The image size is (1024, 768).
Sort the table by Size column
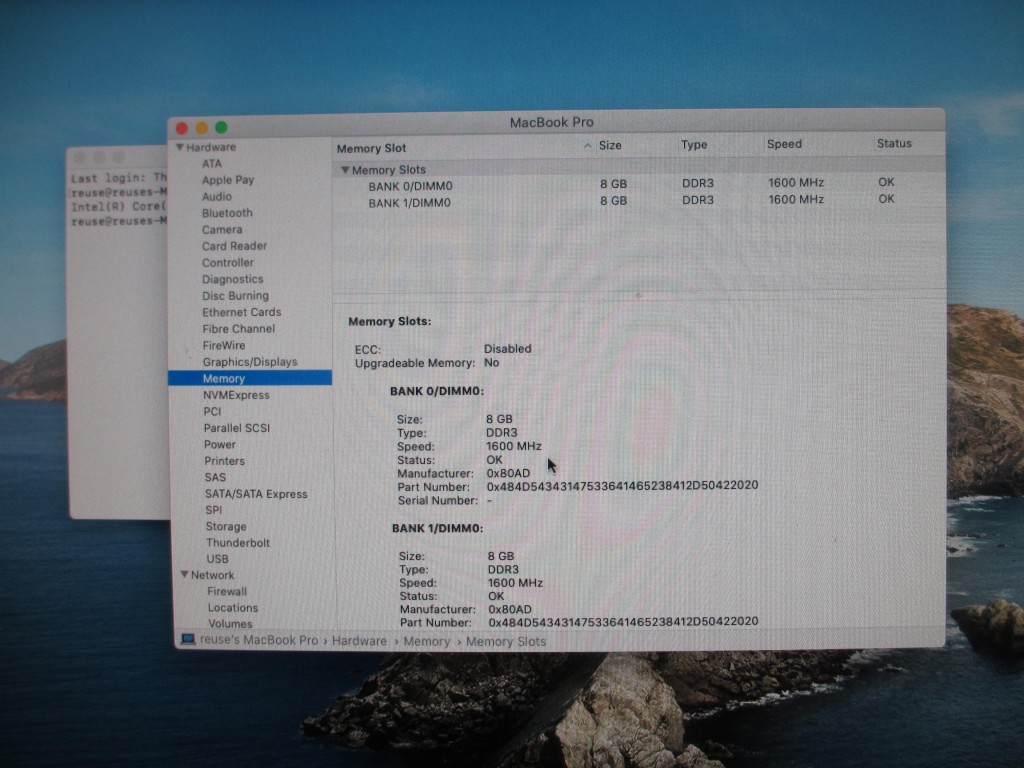pyautogui.click(x=610, y=145)
